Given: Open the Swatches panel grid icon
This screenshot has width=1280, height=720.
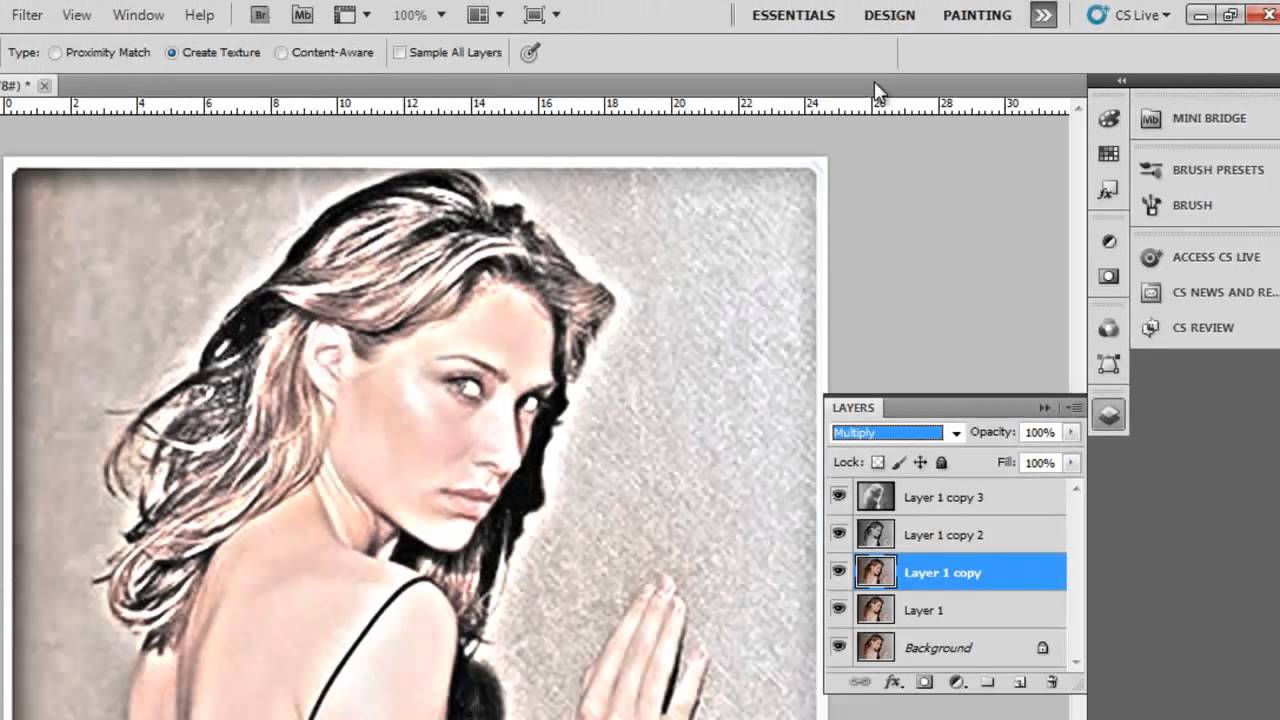Looking at the screenshot, I should click(x=1108, y=154).
